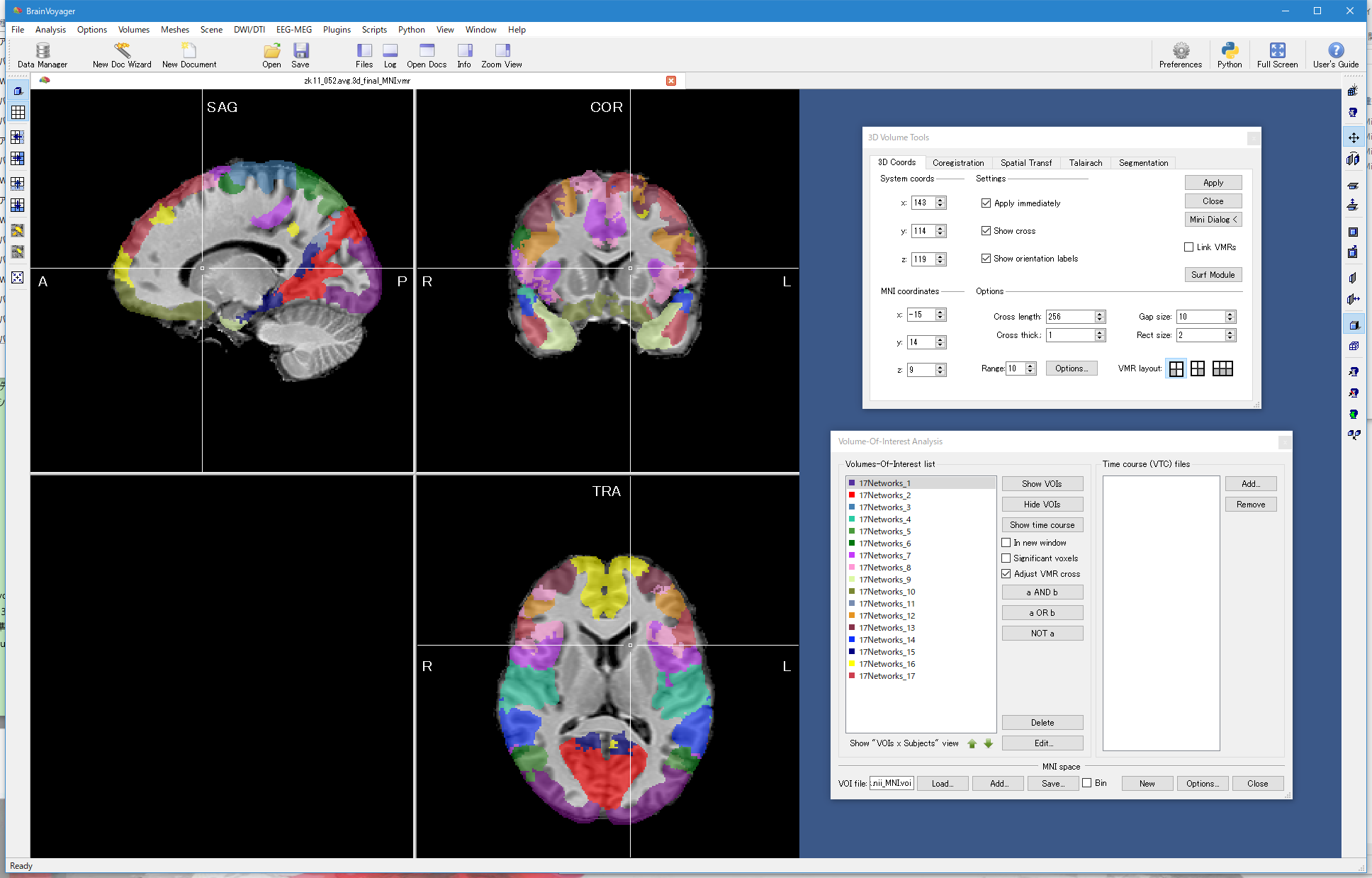The height and width of the screenshot is (878, 1372).
Task: Switch to the Segmentation tab
Action: tap(1143, 163)
